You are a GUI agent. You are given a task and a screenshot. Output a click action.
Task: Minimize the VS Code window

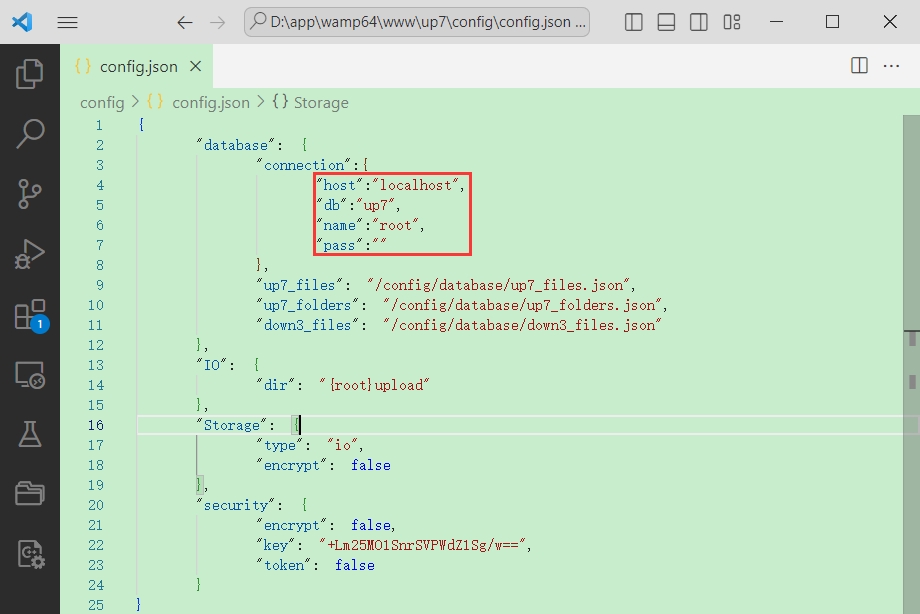tap(776, 22)
